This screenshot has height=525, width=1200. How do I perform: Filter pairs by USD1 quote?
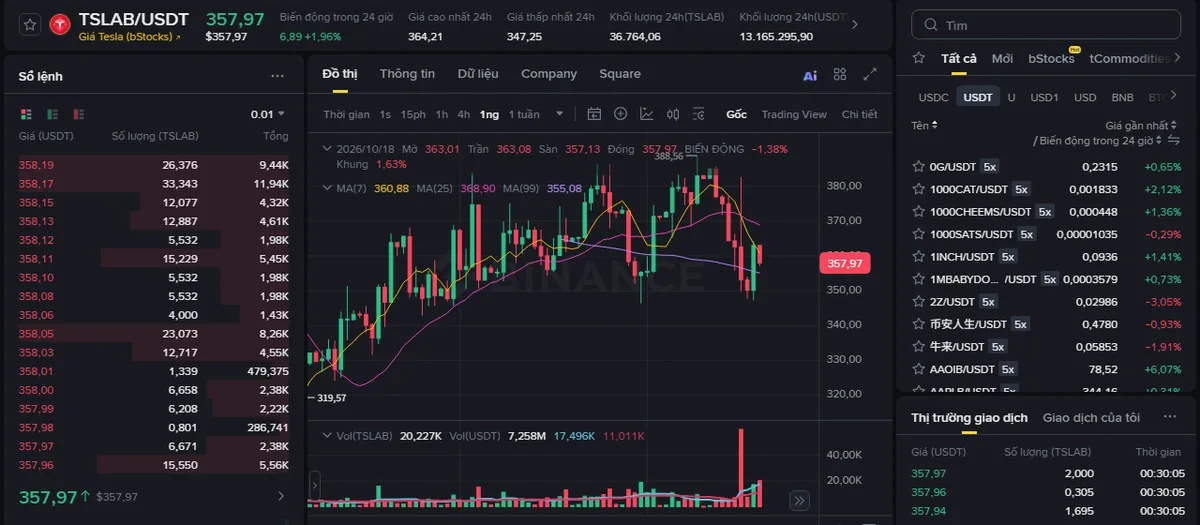click(x=1044, y=97)
